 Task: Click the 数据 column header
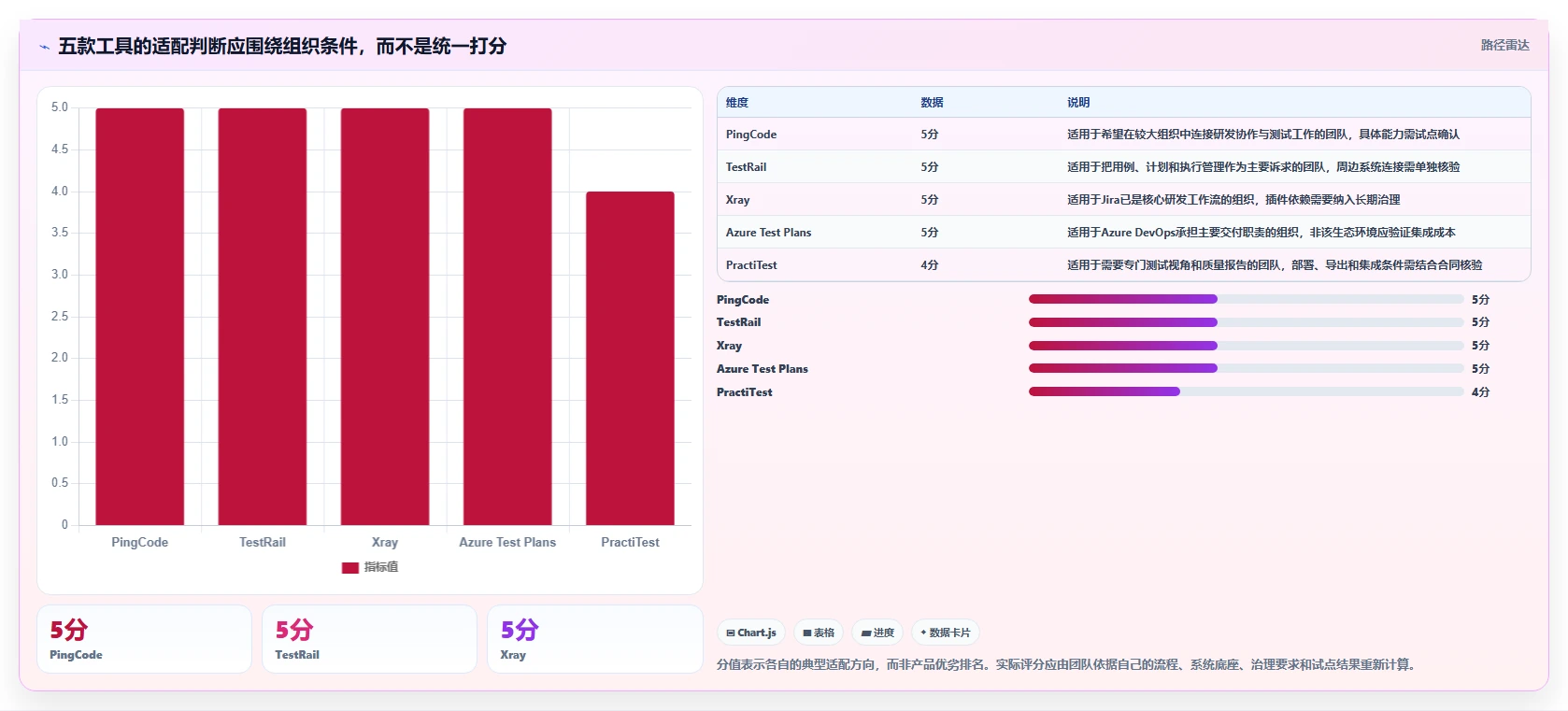pyautogui.click(x=932, y=103)
